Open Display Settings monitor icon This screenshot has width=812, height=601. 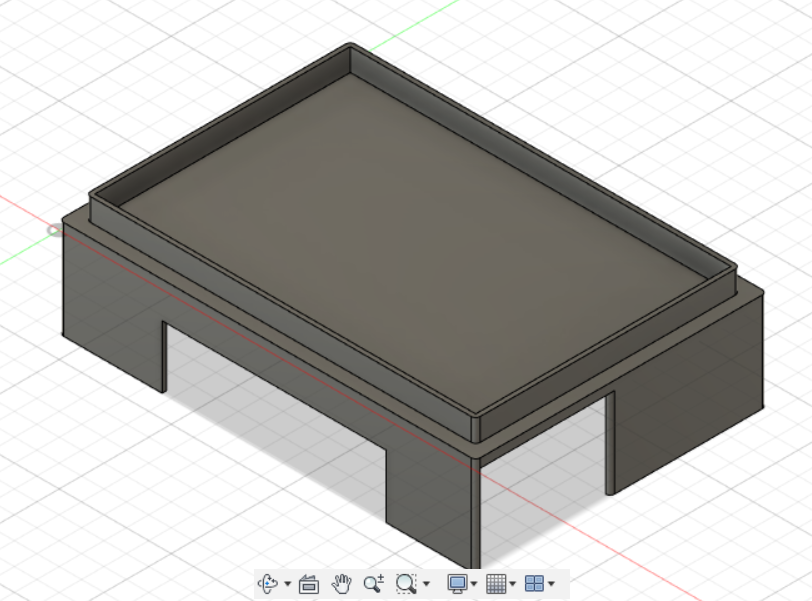pyautogui.click(x=457, y=584)
